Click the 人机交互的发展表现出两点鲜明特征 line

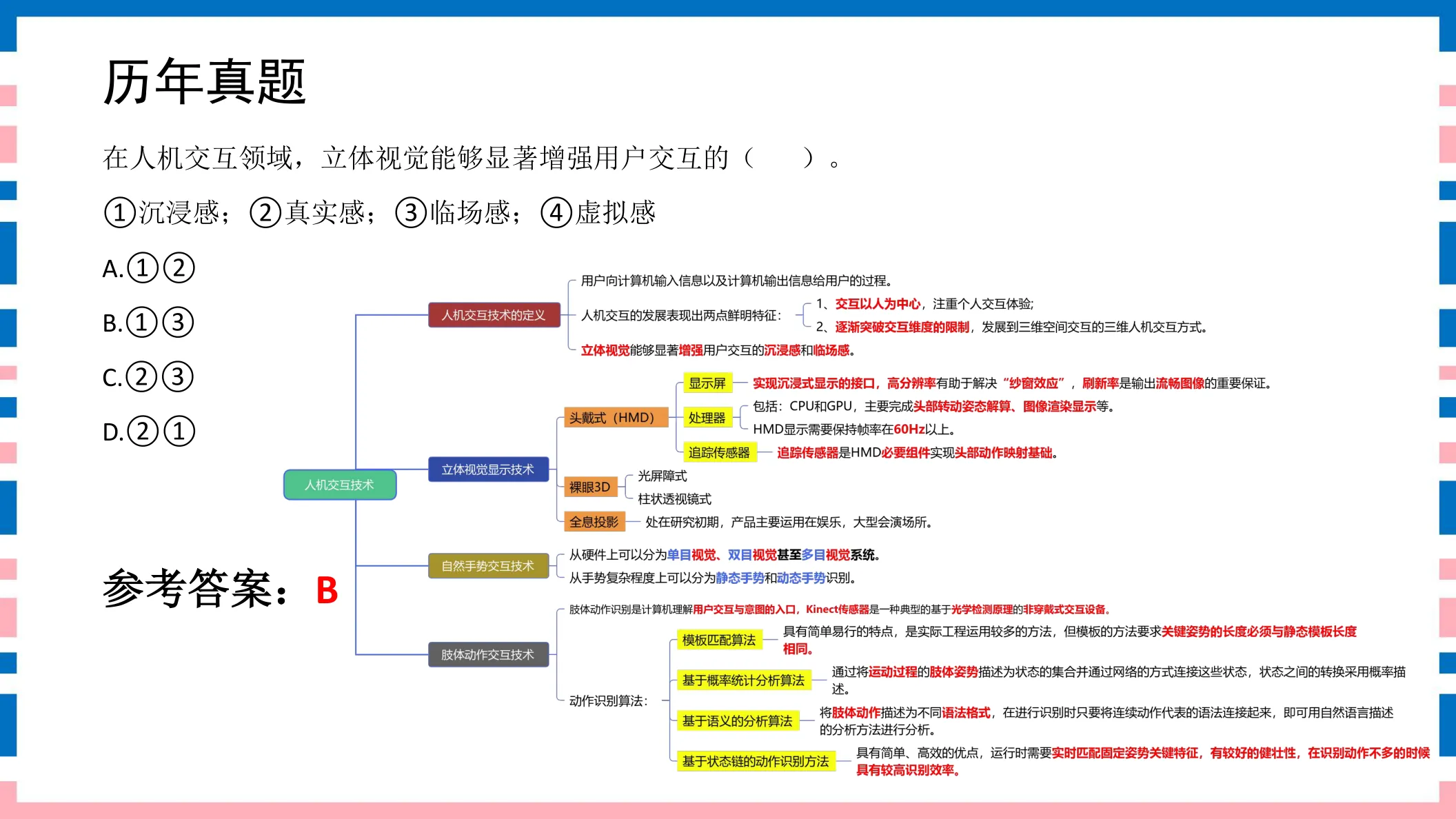point(682,315)
